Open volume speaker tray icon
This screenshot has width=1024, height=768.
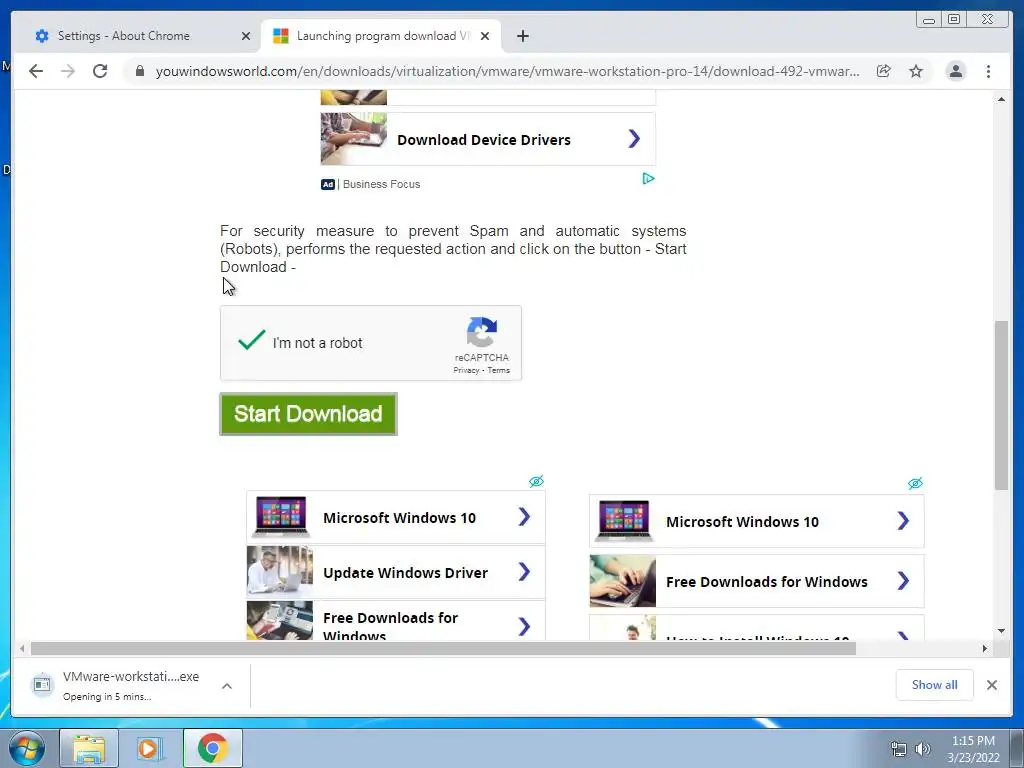pos(922,749)
